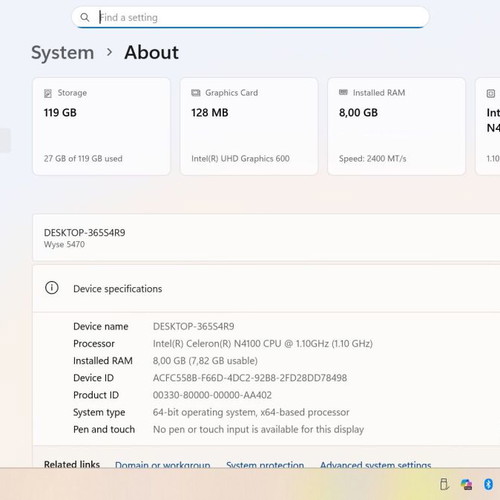The height and width of the screenshot is (500, 500).
Task: Select the Device name value DESKTOP-365S4R9
Action: [194, 326]
